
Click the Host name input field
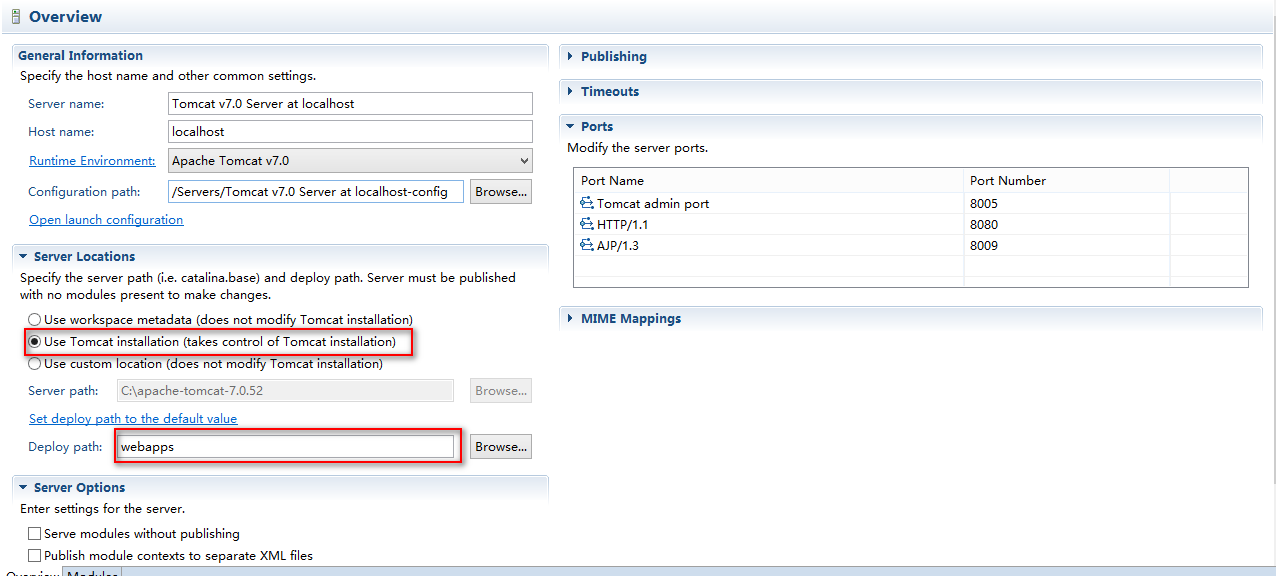350,132
